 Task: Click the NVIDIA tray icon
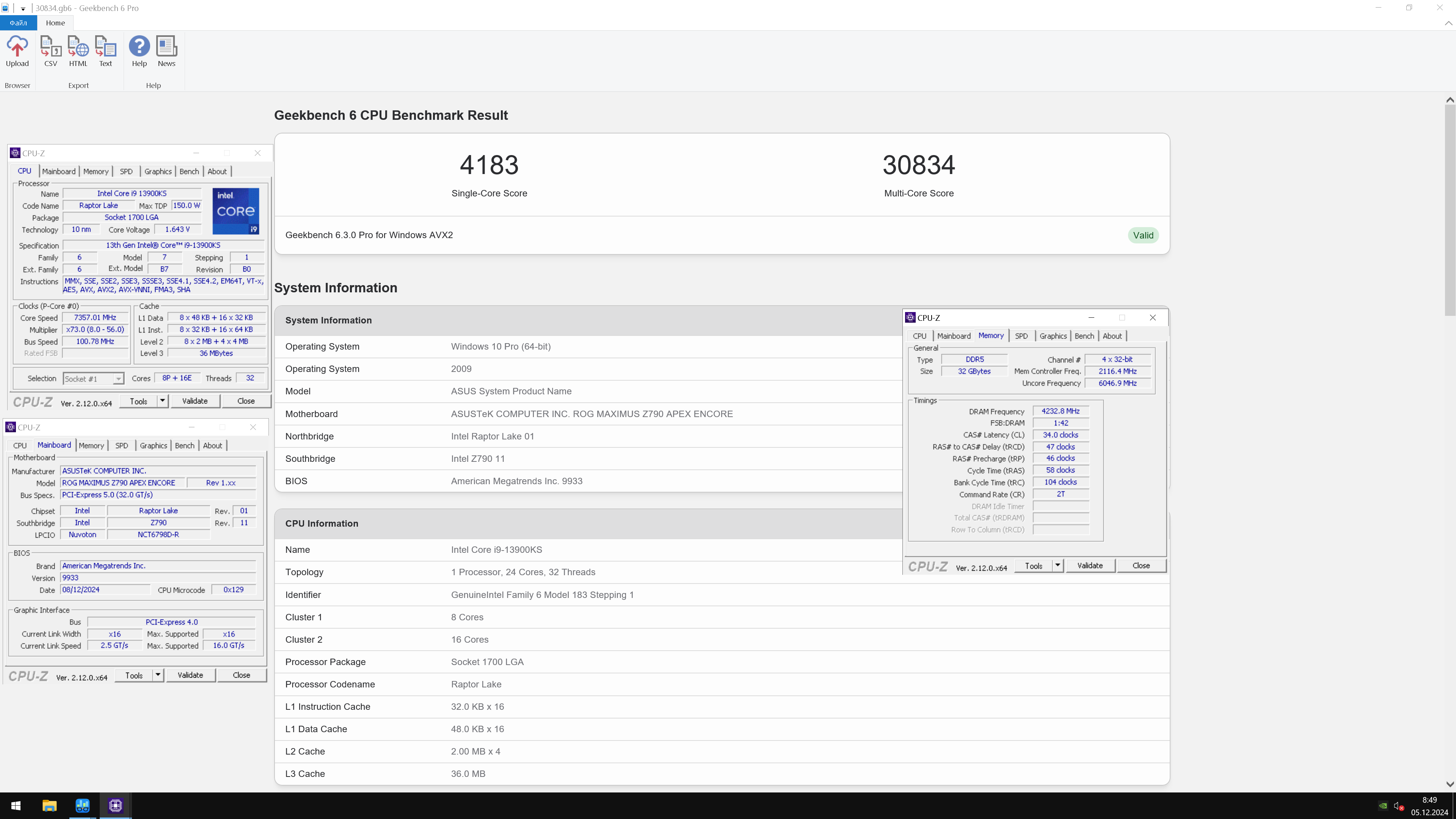tap(1382, 806)
